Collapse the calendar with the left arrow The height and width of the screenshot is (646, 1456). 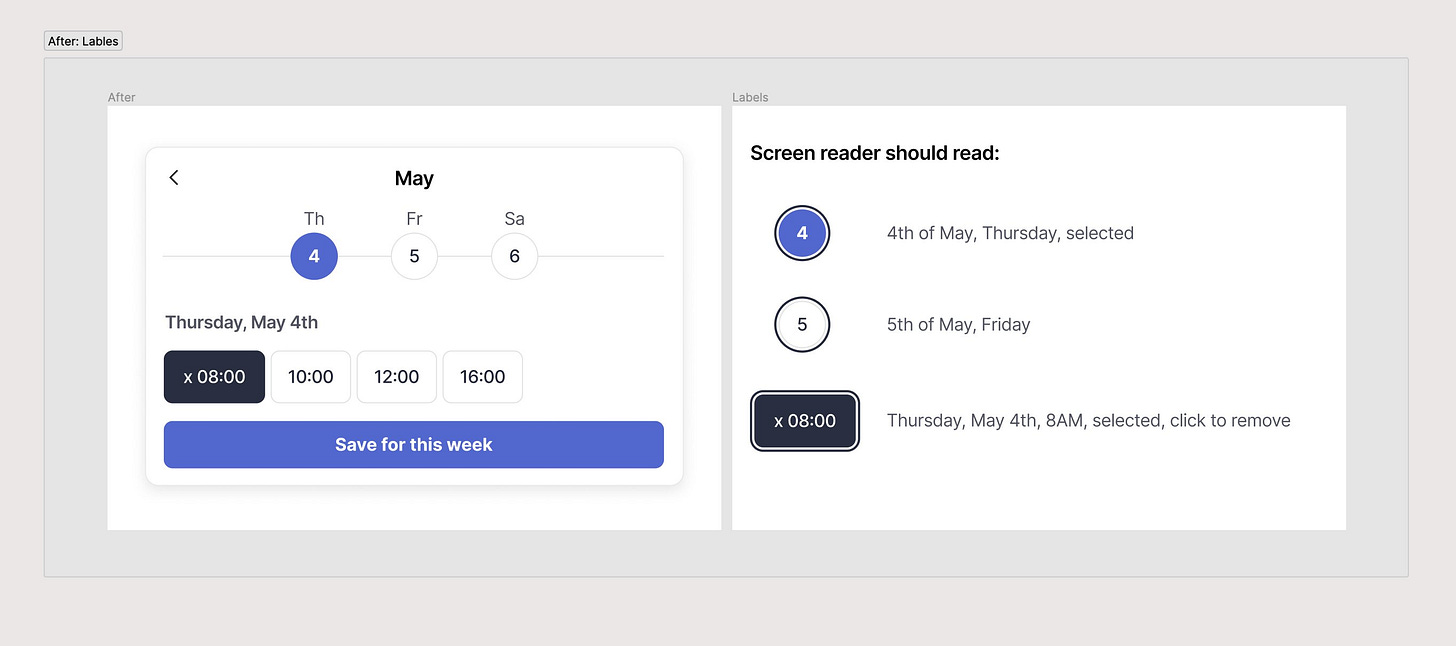(x=173, y=177)
